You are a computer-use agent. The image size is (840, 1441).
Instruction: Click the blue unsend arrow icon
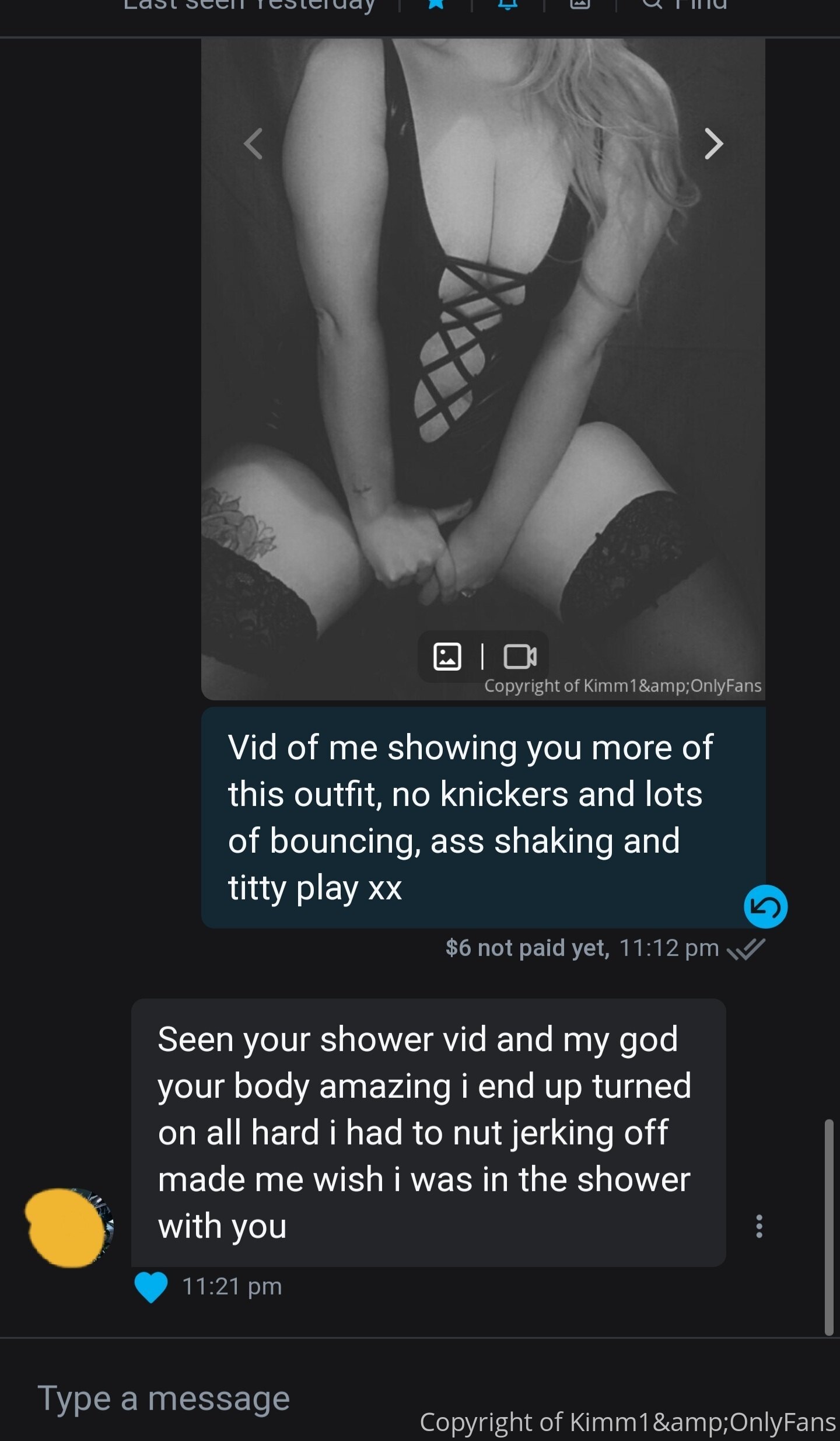point(765,906)
